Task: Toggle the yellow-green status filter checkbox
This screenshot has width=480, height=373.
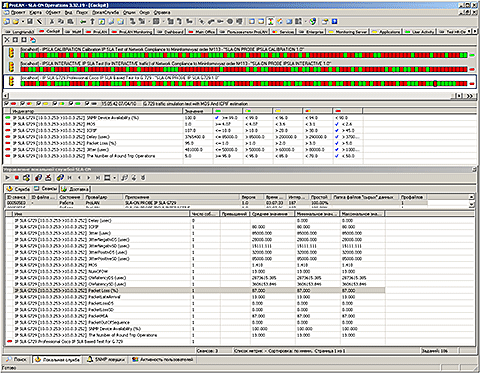Action: (55, 104)
